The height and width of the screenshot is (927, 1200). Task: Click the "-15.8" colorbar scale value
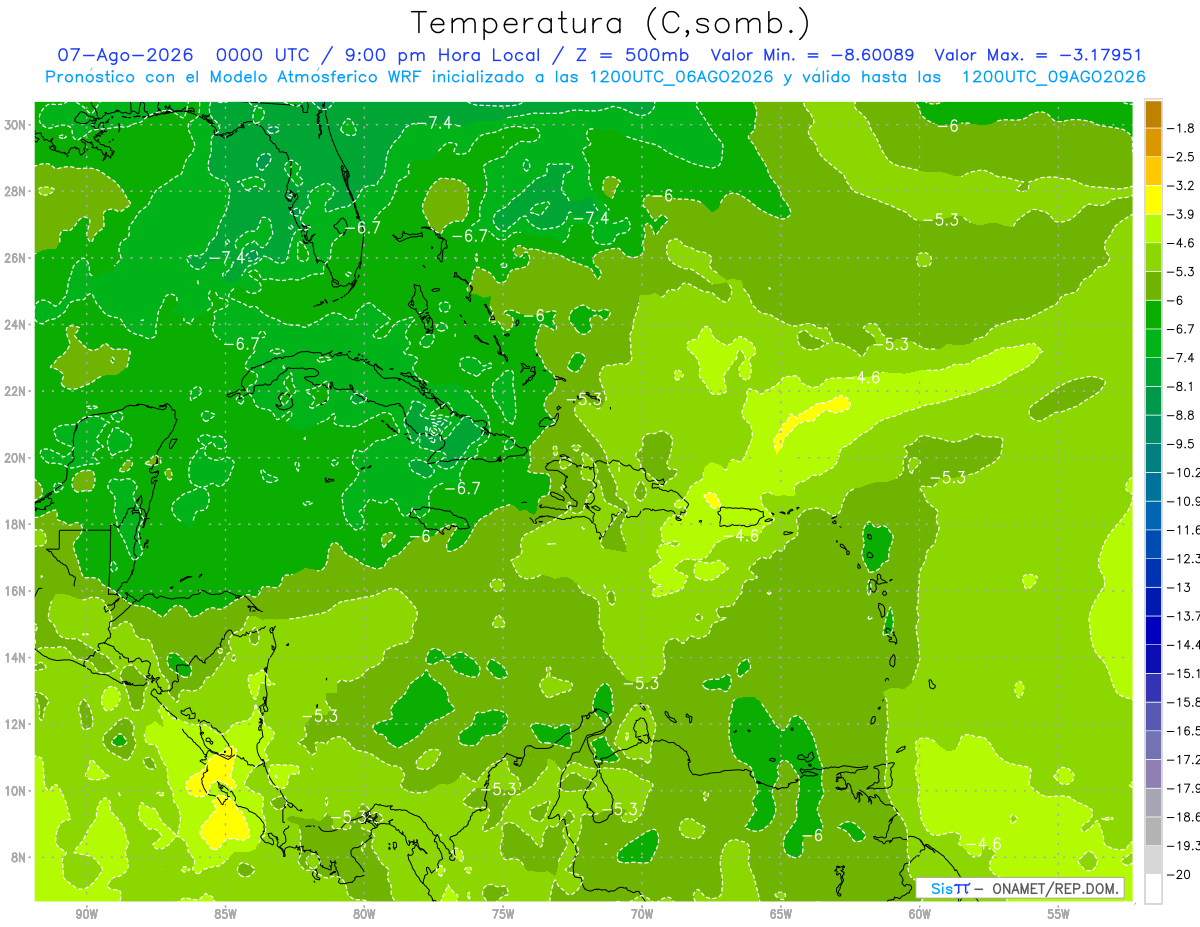pyautogui.click(x=1184, y=701)
